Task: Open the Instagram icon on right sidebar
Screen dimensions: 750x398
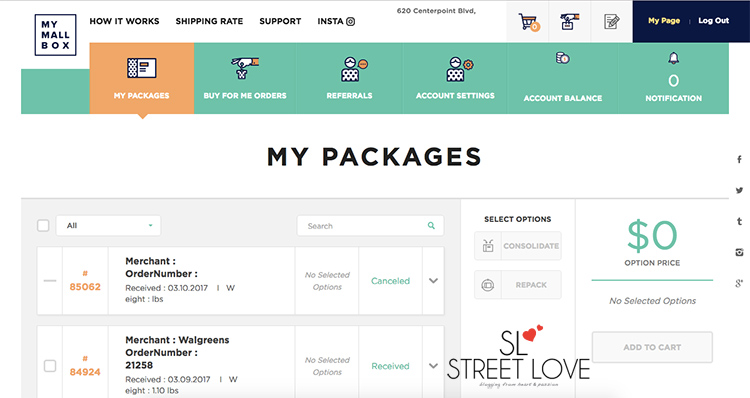Action: pyautogui.click(x=739, y=252)
